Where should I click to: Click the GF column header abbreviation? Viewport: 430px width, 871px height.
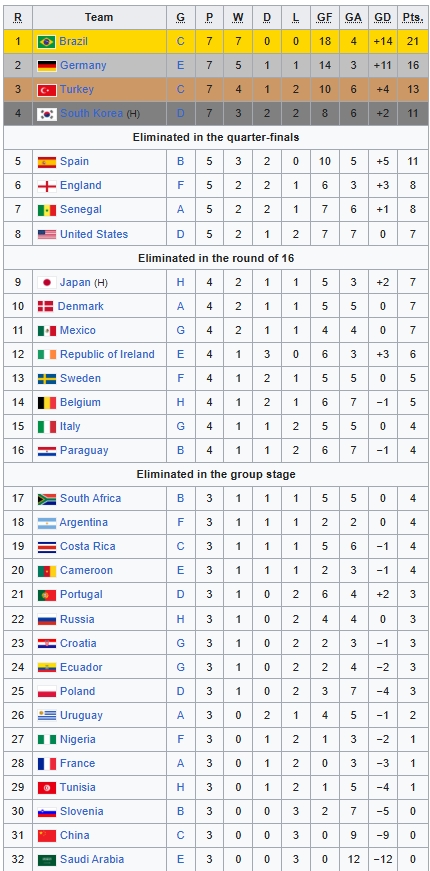[324, 17]
